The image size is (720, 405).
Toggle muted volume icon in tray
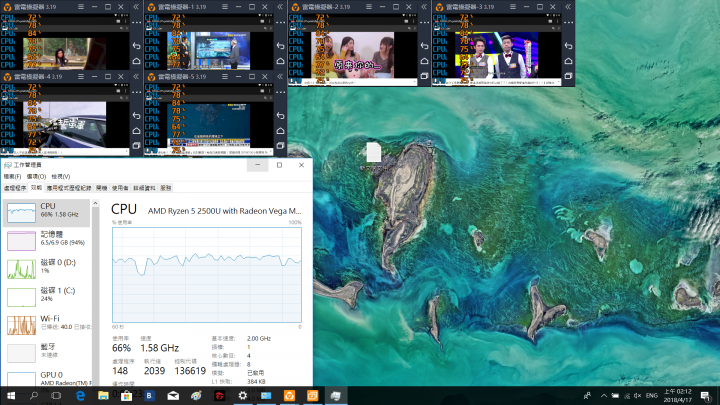tap(637, 395)
